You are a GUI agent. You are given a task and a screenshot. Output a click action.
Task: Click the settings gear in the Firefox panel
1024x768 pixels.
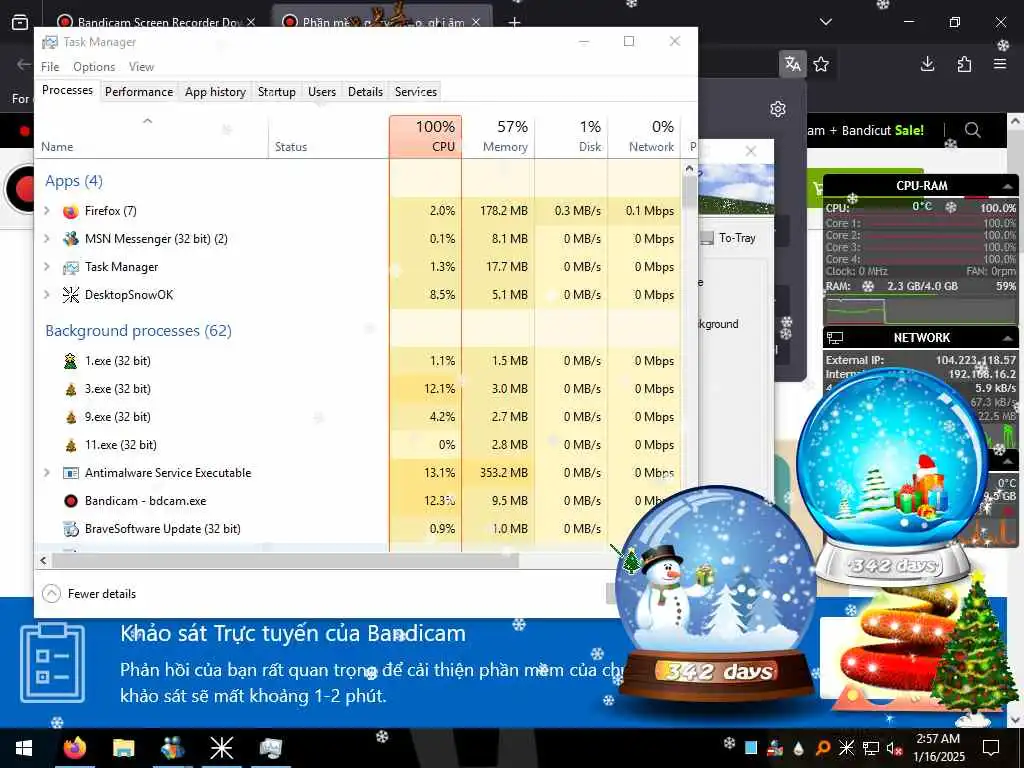[x=777, y=109]
